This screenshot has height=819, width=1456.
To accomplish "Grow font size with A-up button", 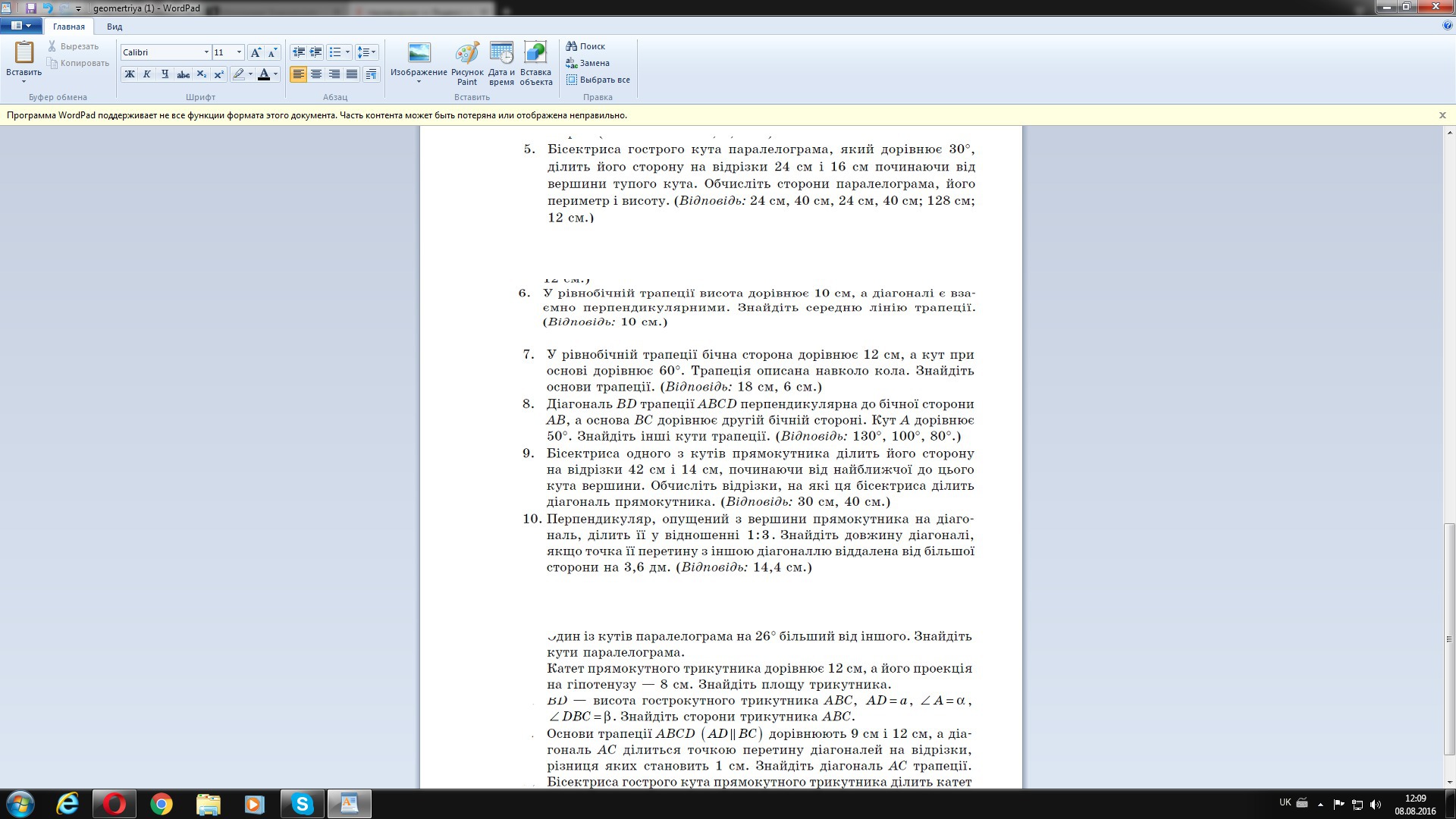I will point(256,52).
